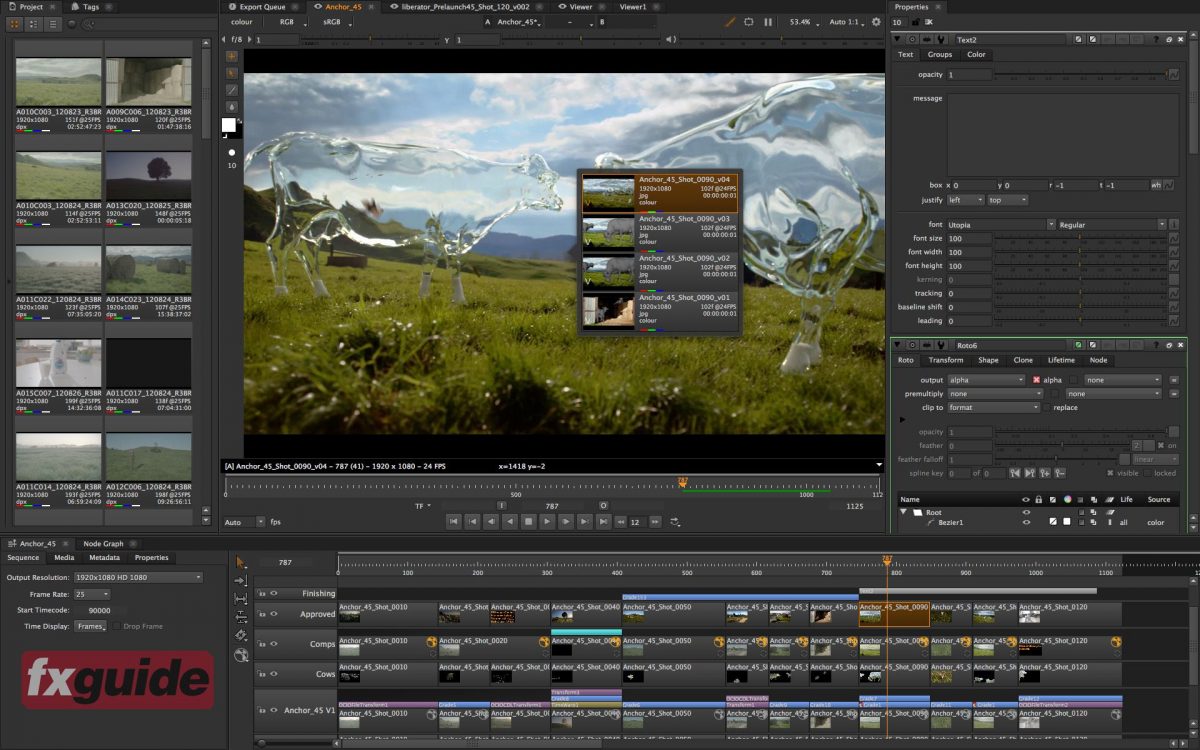
Task: Open the viewer settings gear icon
Action: click(x=877, y=21)
